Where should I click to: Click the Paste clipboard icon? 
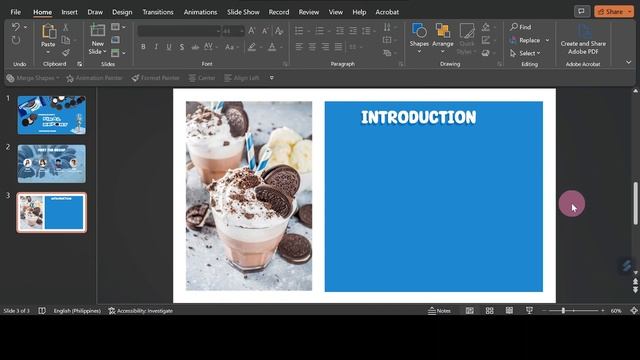(48, 31)
